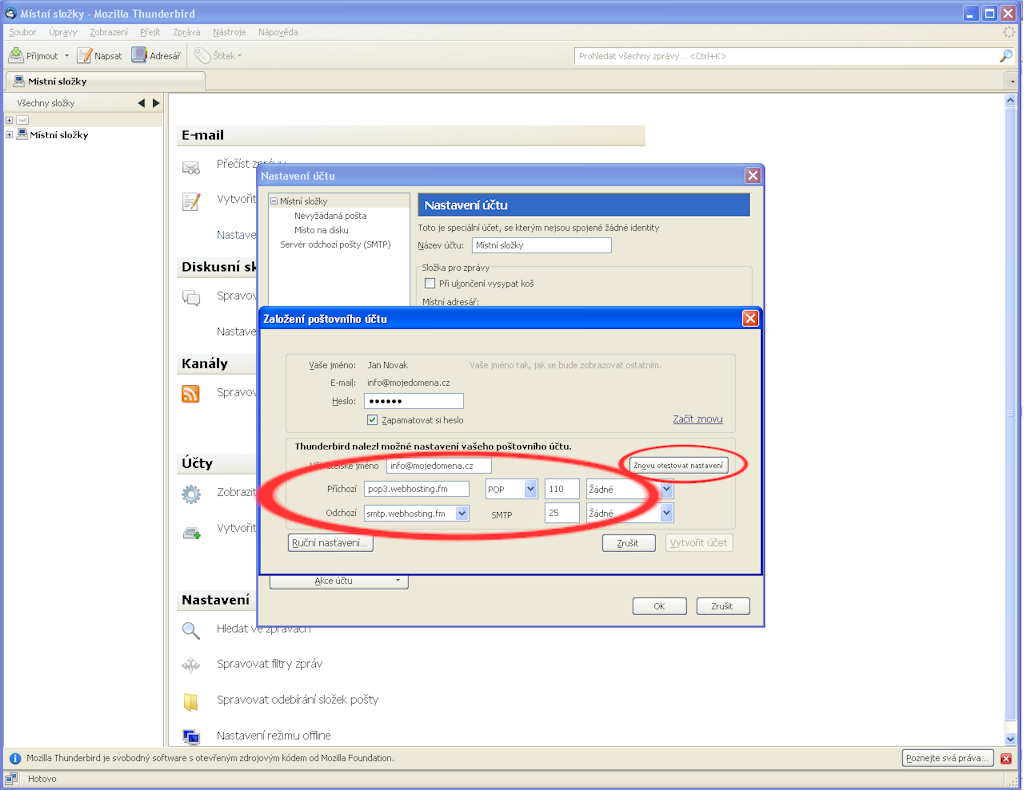Toggle Zapamatovat si heslo checkbox
Image resolution: width=1024 pixels, height=791 pixels.
click(x=372, y=420)
